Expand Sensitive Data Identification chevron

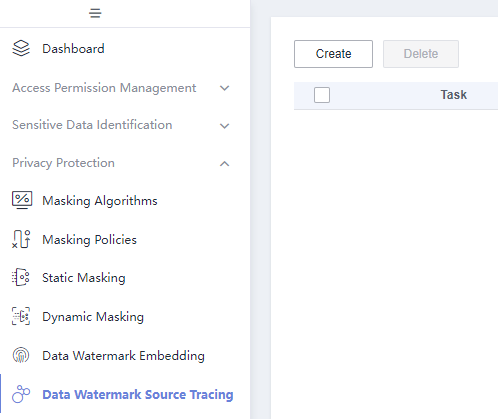click(x=225, y=126)
